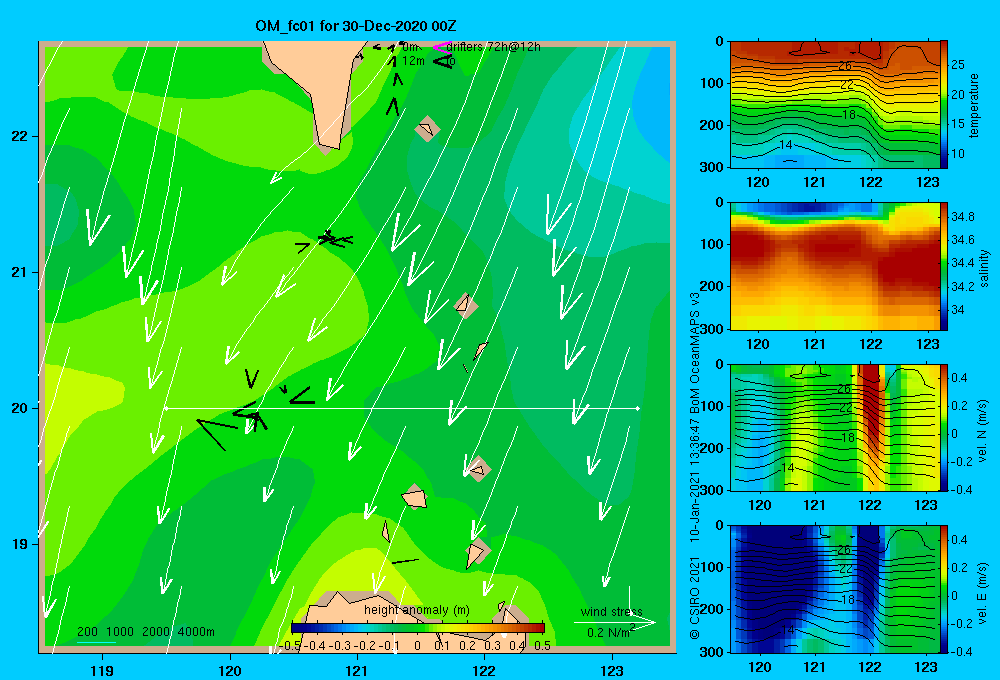
Task: Click the '-0.4' tick on vel. E scale
Action: 962,651
